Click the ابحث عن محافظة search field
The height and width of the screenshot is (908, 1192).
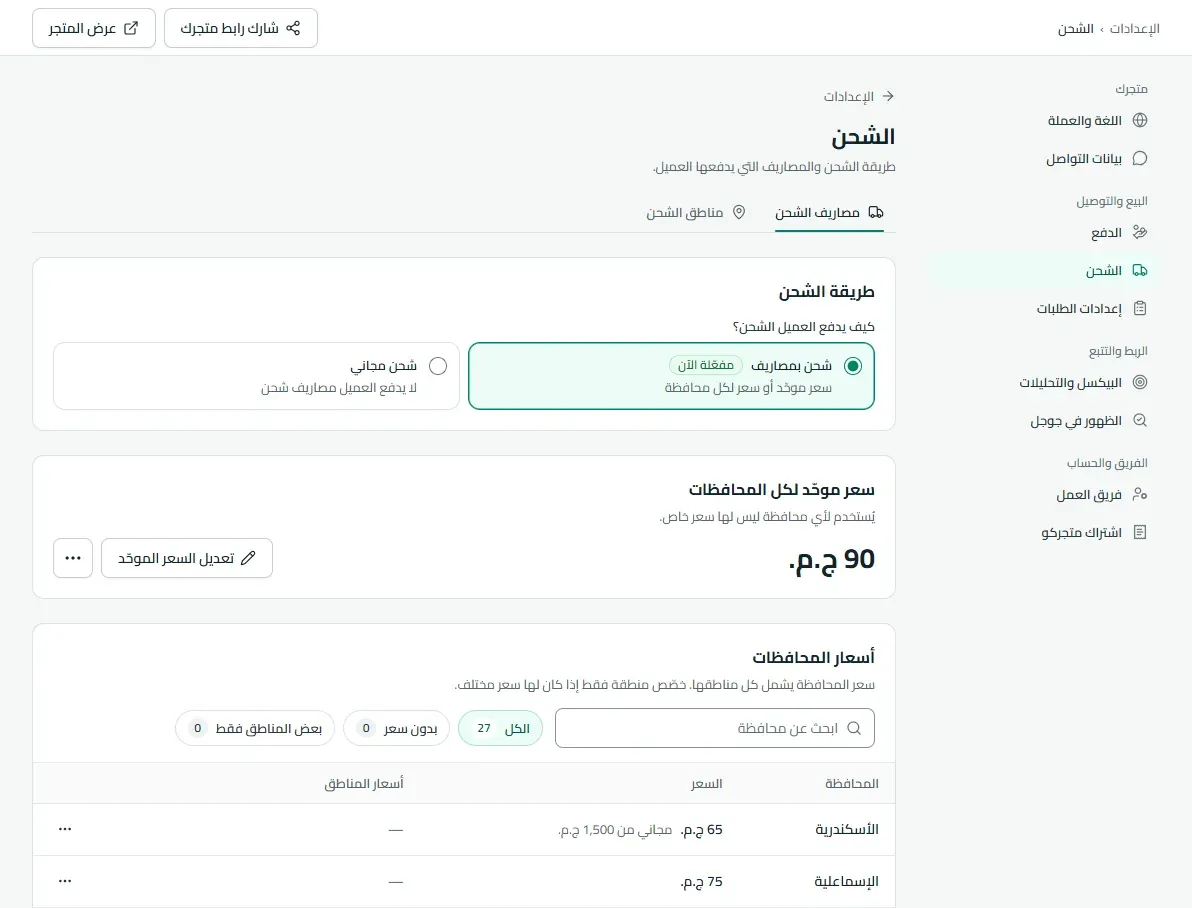coord(715,729)
